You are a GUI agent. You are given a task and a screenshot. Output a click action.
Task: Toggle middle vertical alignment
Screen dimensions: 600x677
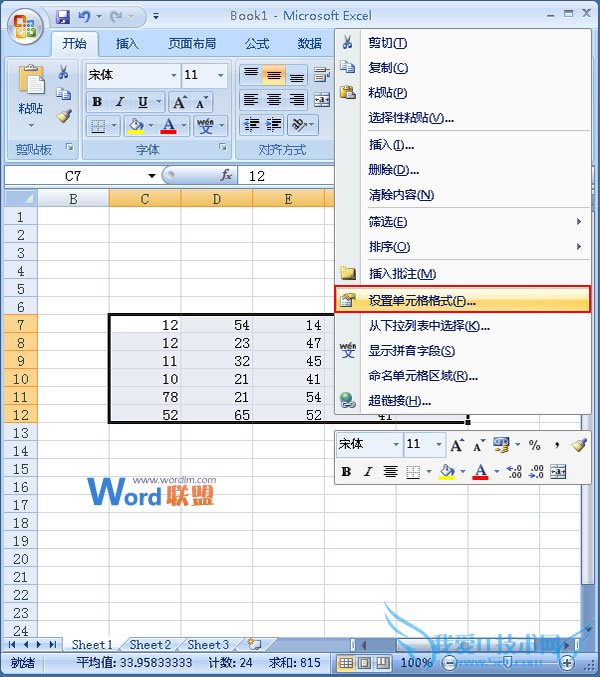pyautogui.click(x=274, y=74)
